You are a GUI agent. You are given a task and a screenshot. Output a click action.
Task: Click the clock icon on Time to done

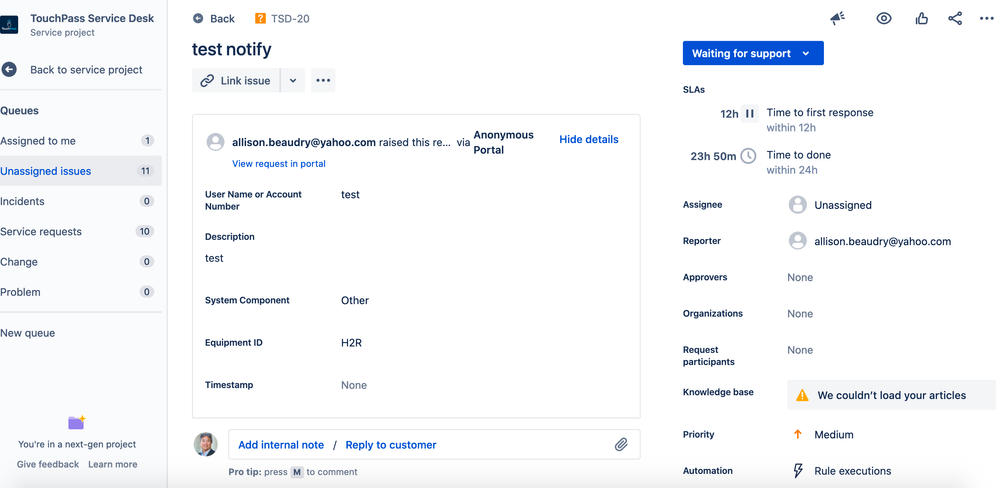coord(748,155)
